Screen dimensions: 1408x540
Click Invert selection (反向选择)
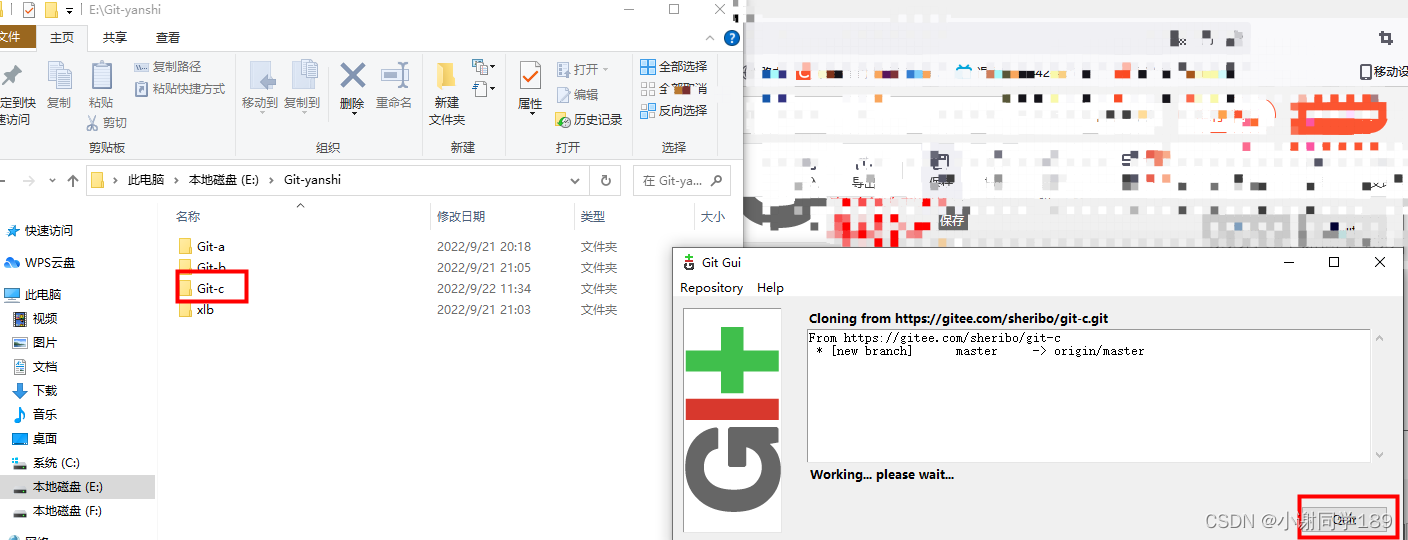coord(673,111)
